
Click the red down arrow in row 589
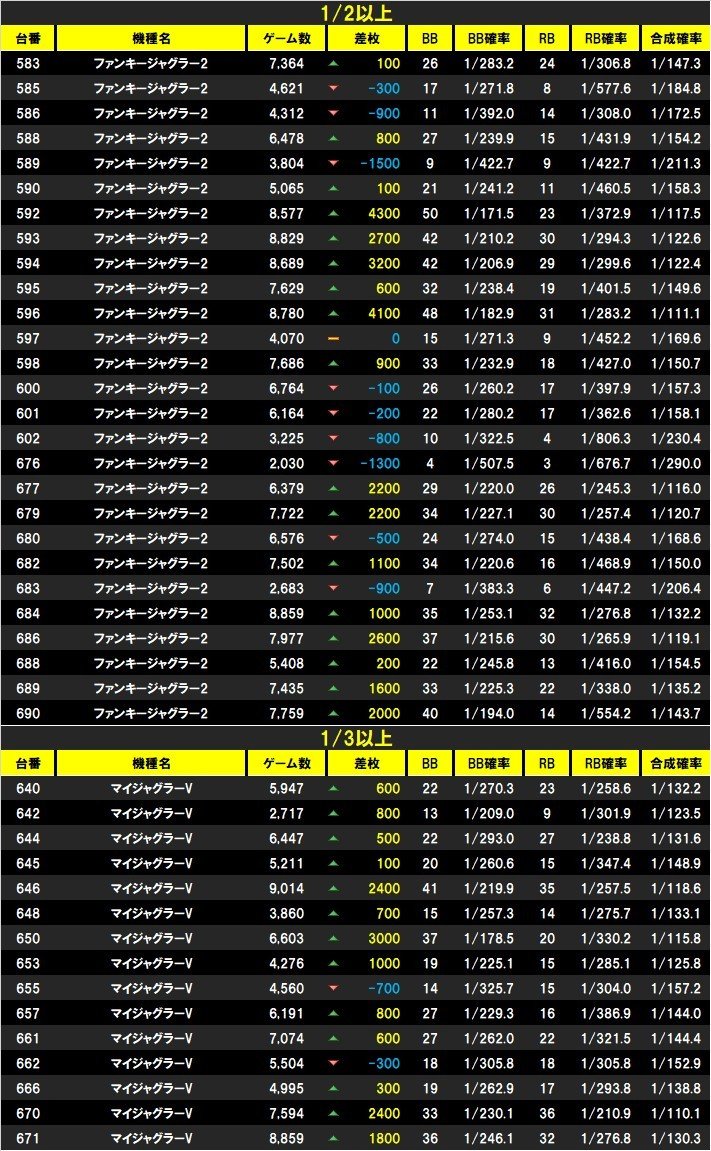tap(334, 164)
